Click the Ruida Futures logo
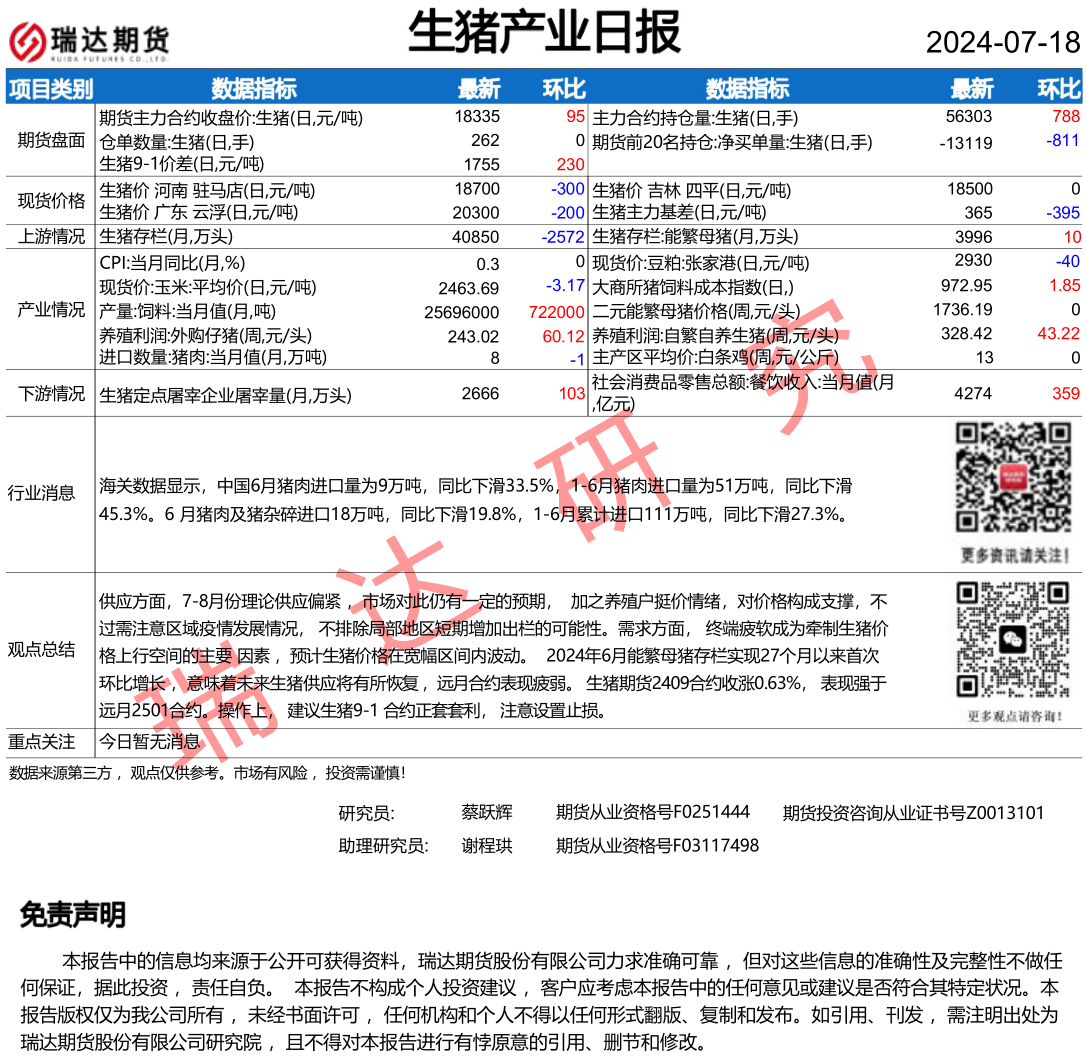The image size is (1087, 1056). (x=88, y=41)
